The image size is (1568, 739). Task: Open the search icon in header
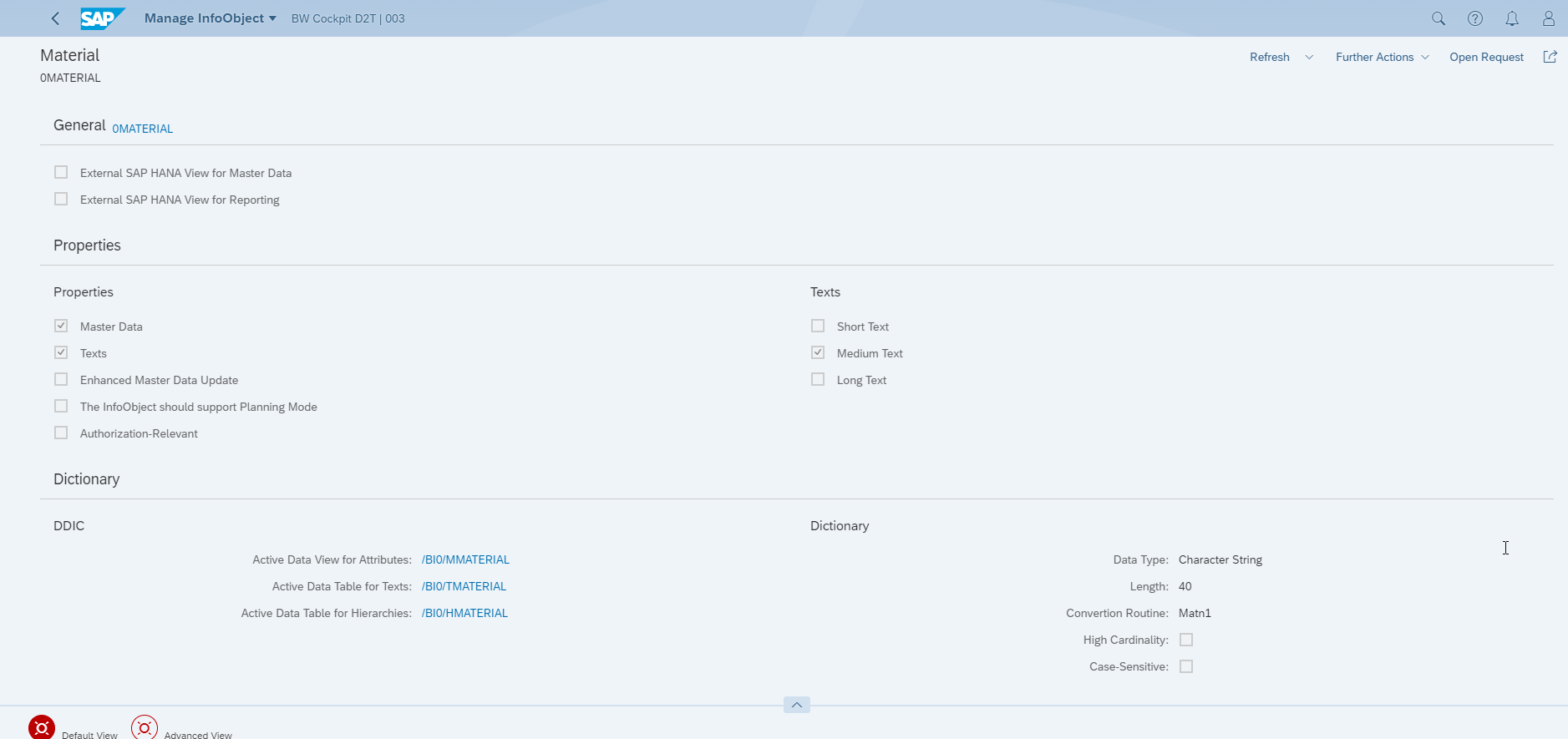point(1439,18)
